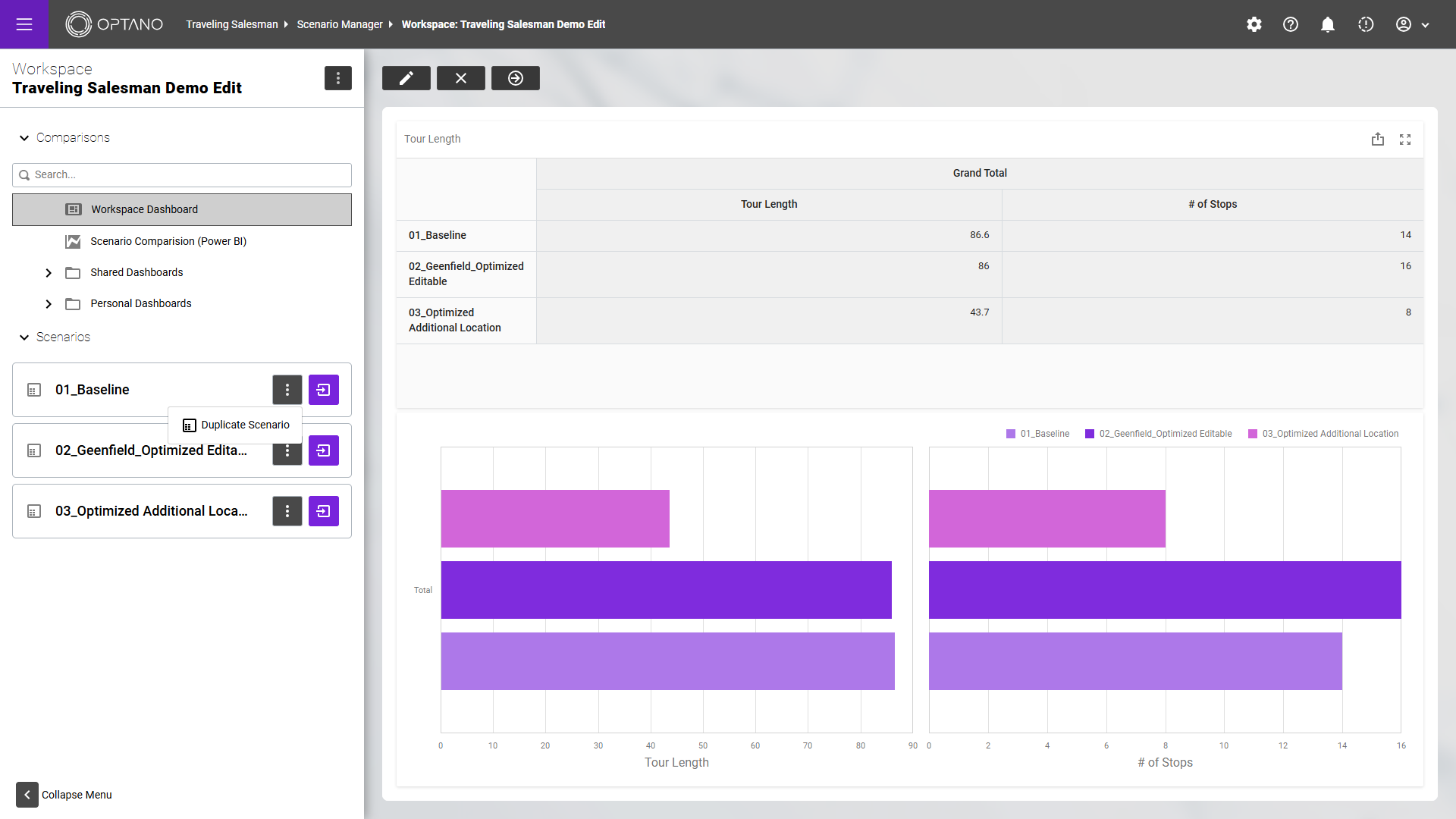Go to Scenario Manager breadcrumb
Screen dimensions: 1456x819
coord(340,24)
